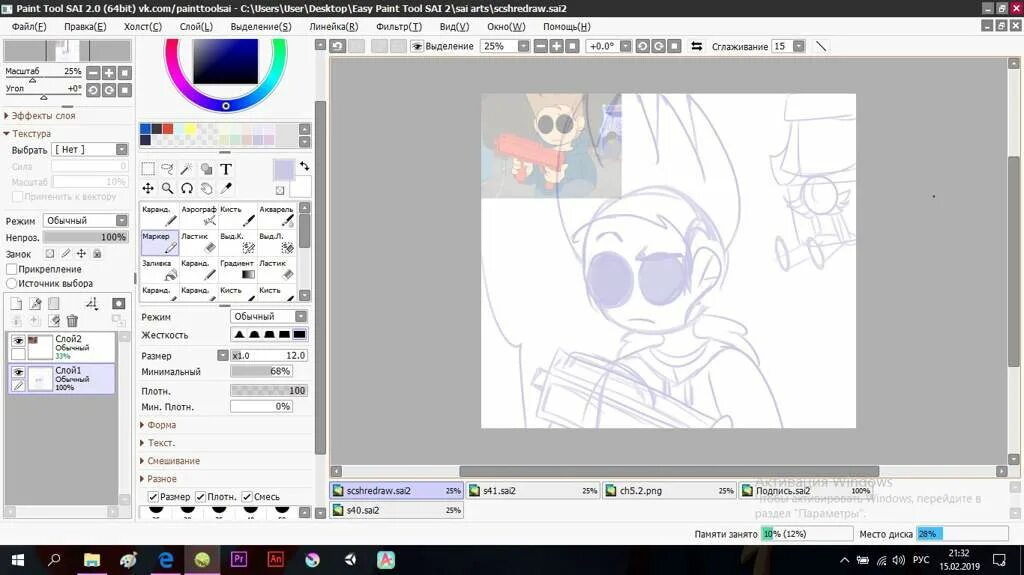Screen dimensions: 1024x575
Task: Enable Прикрепление clipping checkbox
Action: click(x=11, y=269)
